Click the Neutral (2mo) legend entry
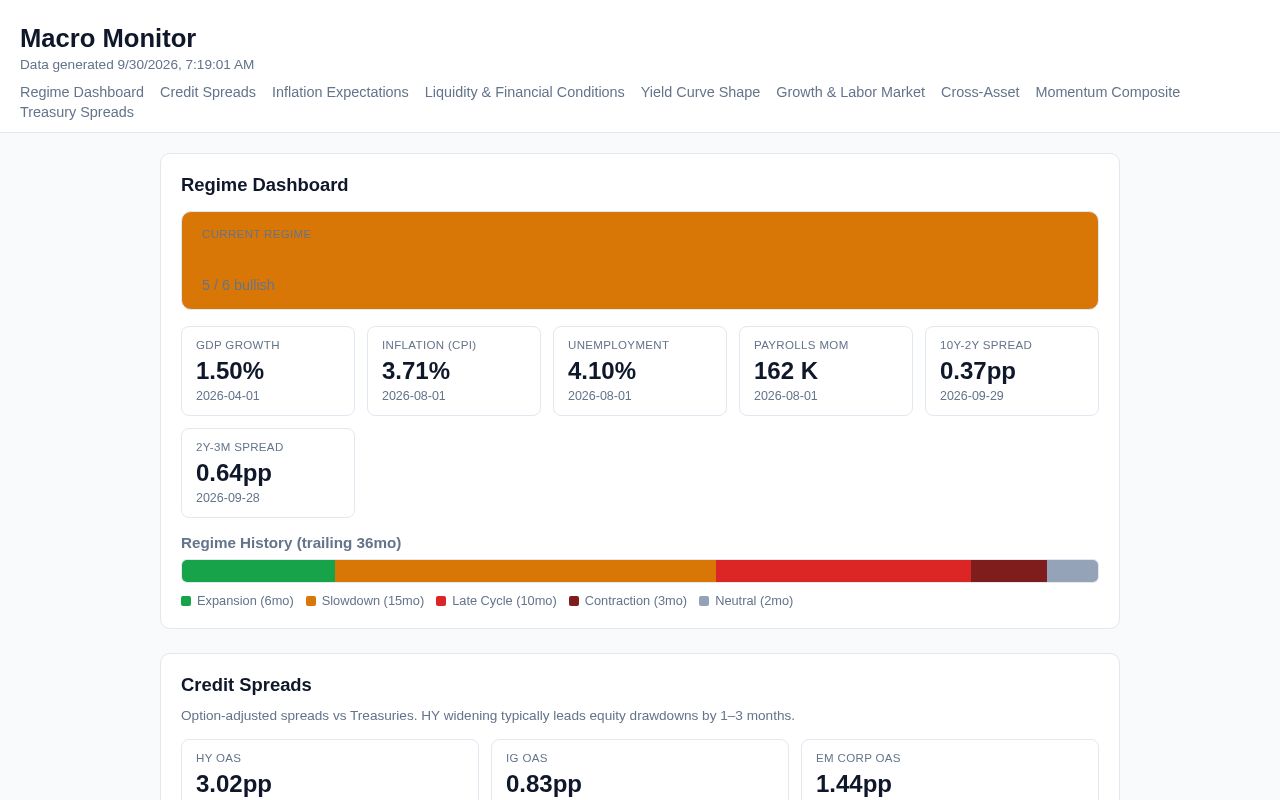1280x800 pixels. [x=746, y=601]
